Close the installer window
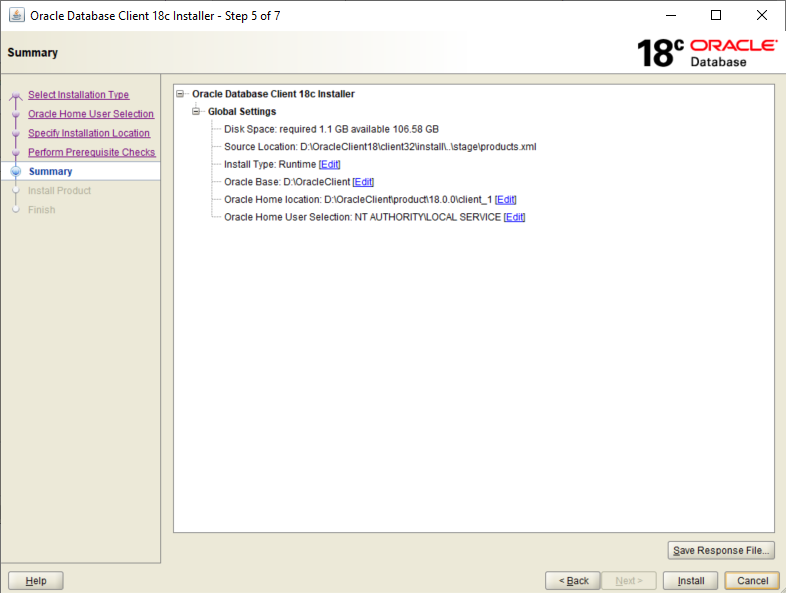786x593 pixels. tap(761, 16)
